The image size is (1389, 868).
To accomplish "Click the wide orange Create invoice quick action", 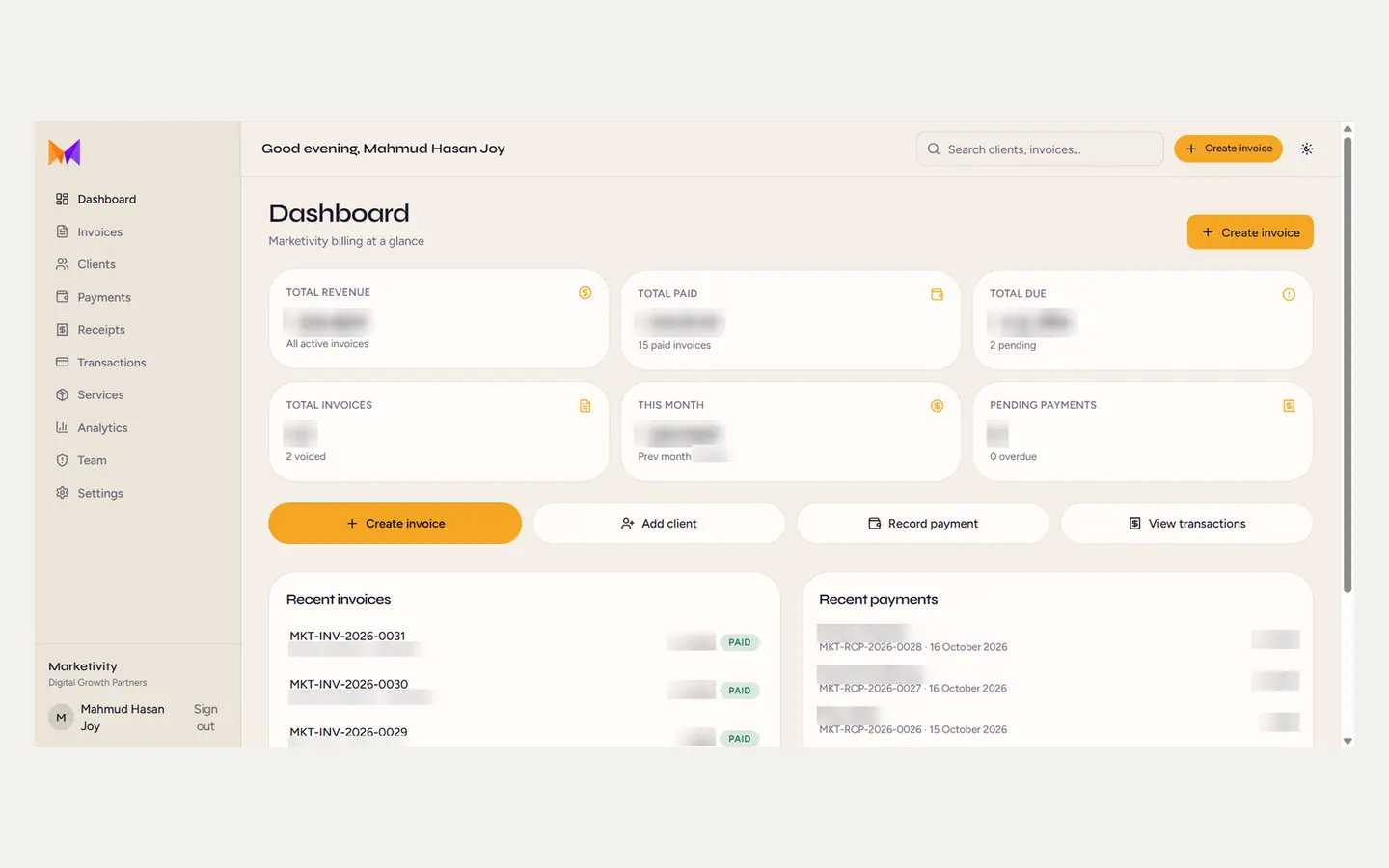I will (395, 524).
